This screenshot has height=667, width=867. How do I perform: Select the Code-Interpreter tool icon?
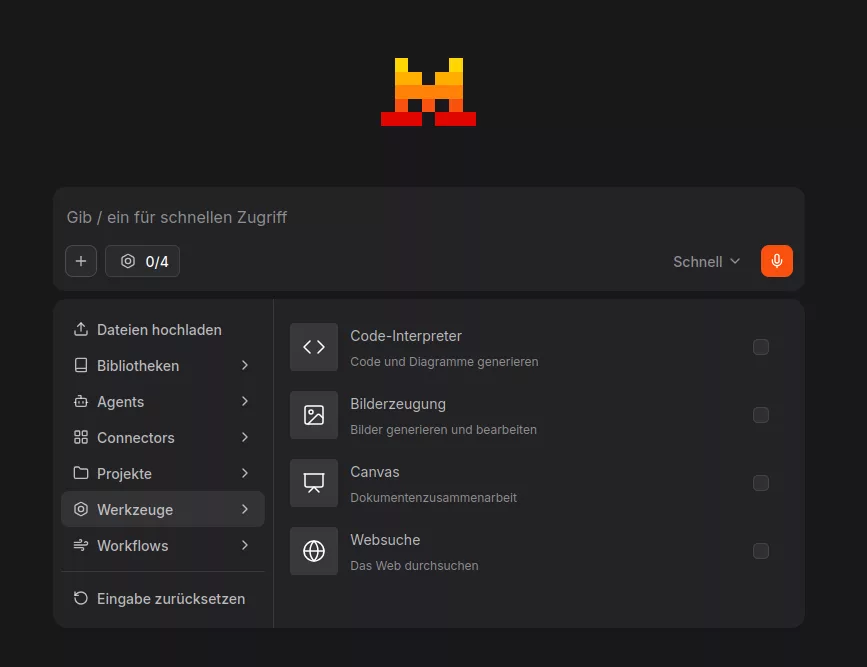click(313, 347)
